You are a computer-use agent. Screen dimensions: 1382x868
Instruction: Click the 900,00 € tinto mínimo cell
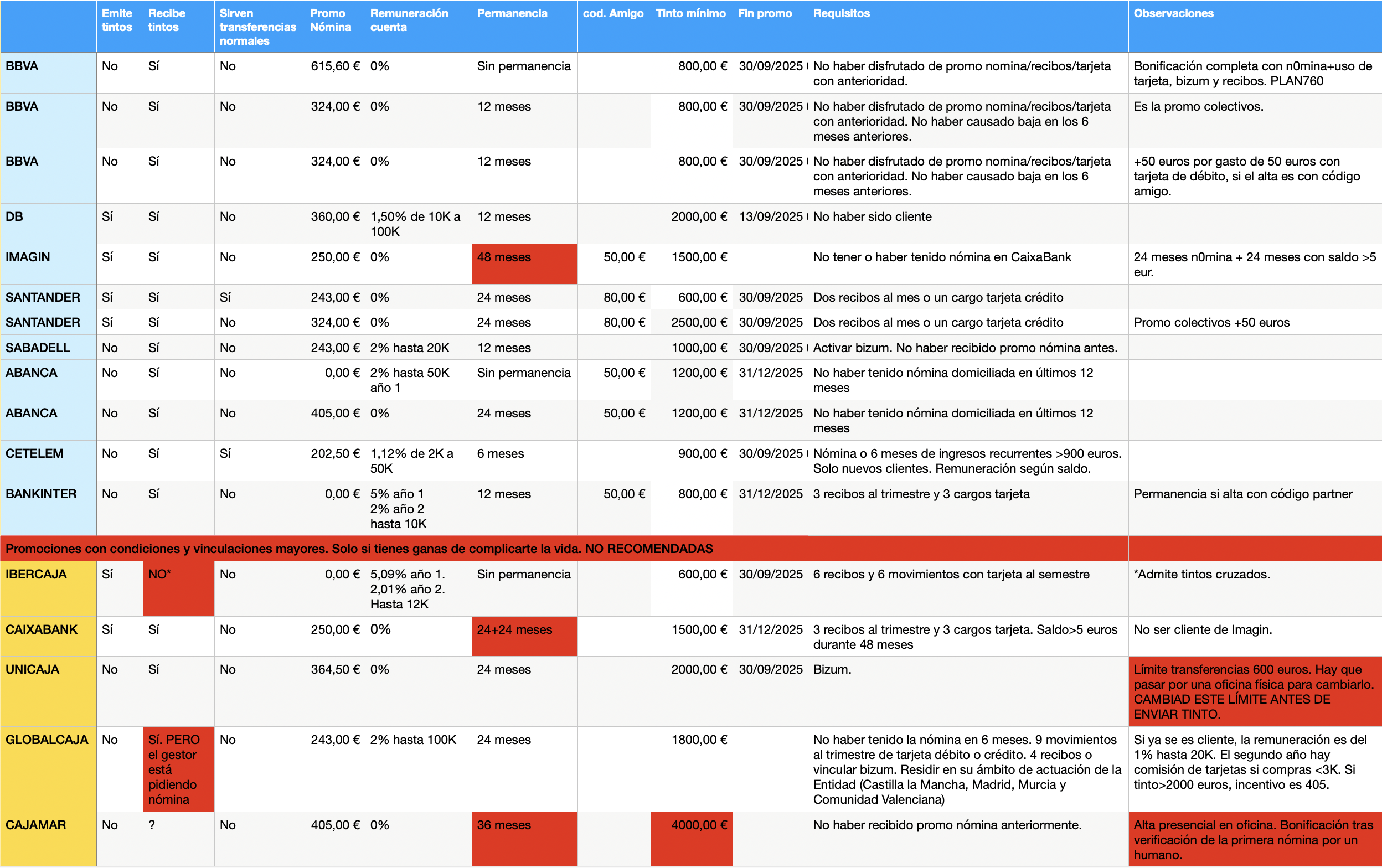[x=692, y=460]
